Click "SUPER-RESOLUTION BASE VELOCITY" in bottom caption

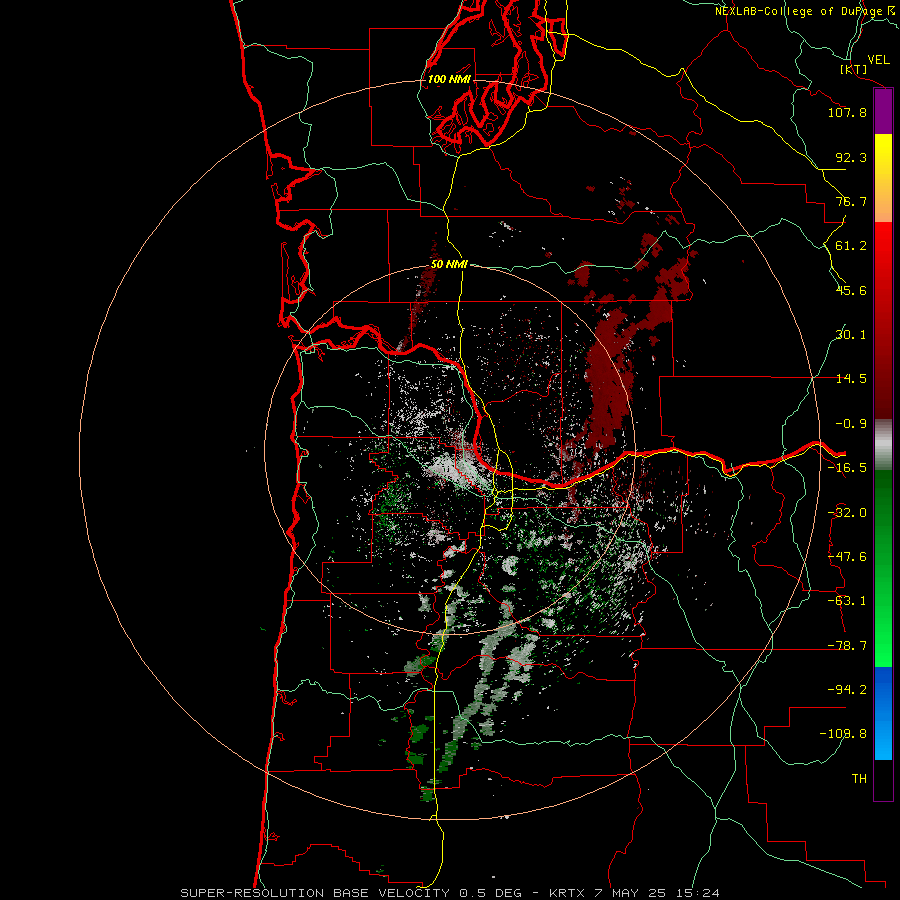[x=315, y=893]
